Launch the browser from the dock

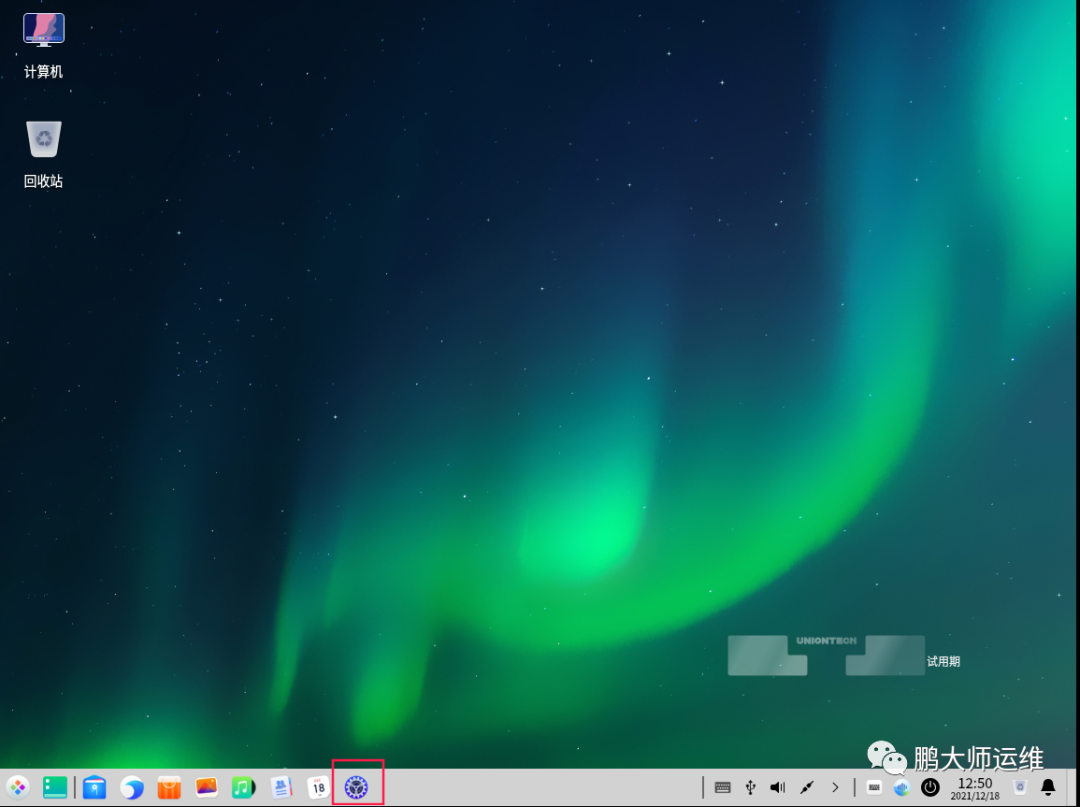pyautogui.click(x=132, y=787)
